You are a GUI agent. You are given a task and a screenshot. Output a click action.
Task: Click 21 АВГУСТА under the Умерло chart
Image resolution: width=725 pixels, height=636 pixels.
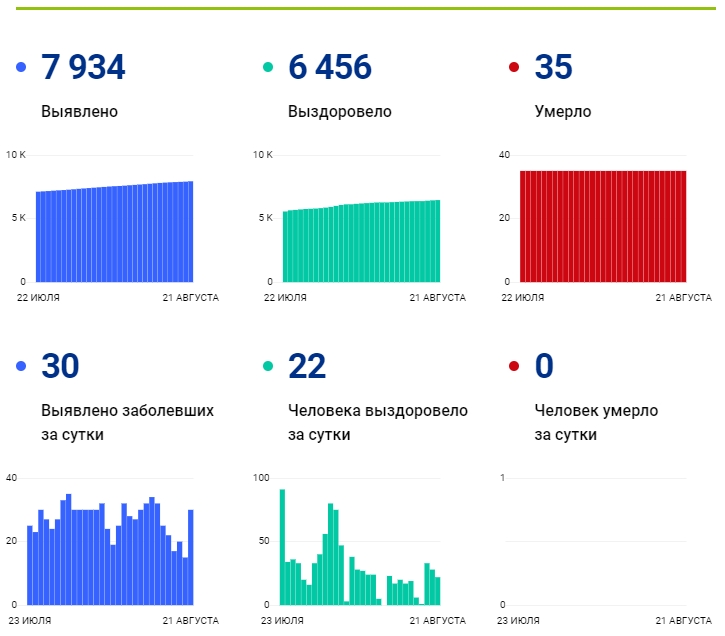[x=683, y=298]
